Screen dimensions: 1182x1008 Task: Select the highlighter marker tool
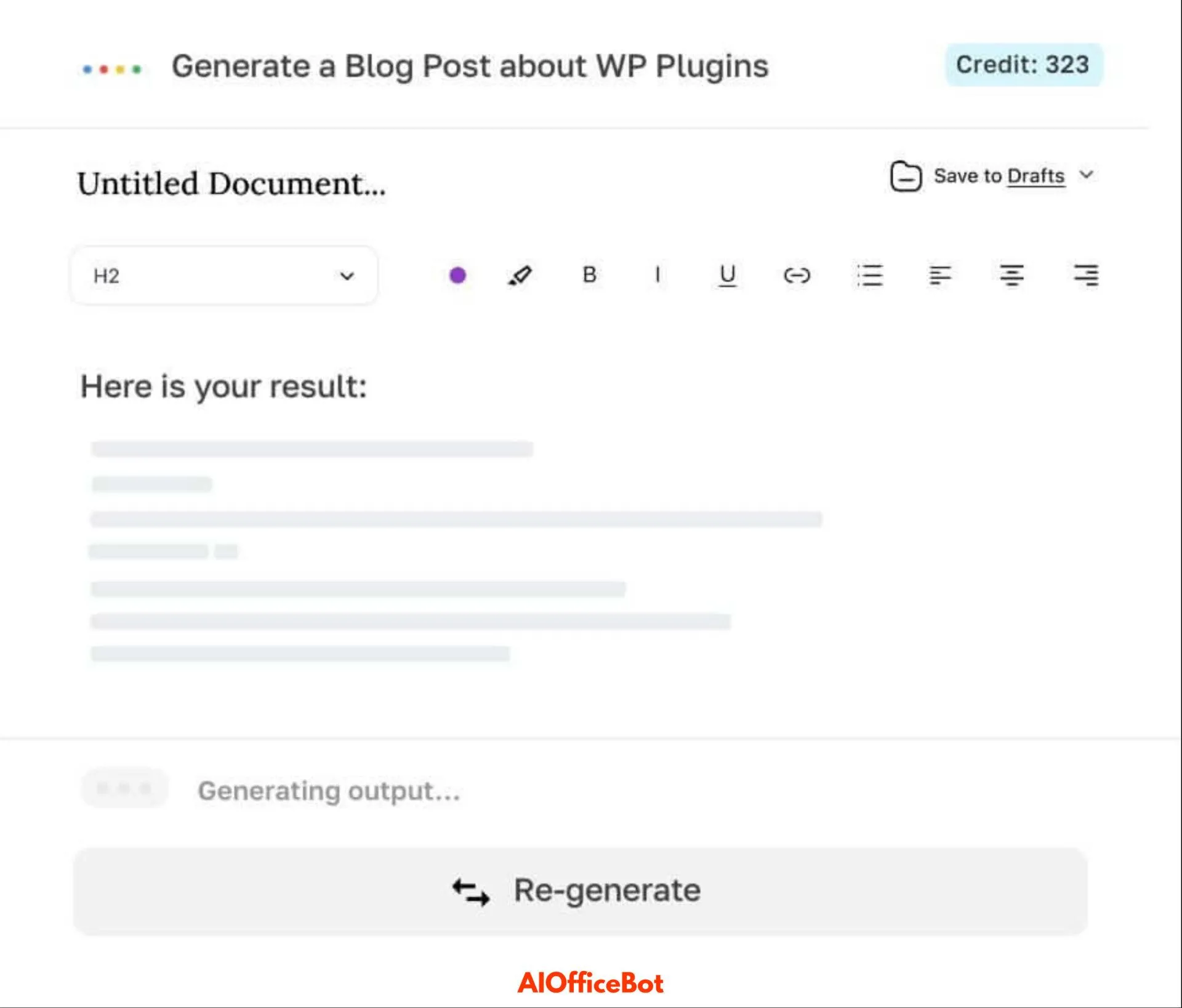pyautogui.click(x=520, y=275)
